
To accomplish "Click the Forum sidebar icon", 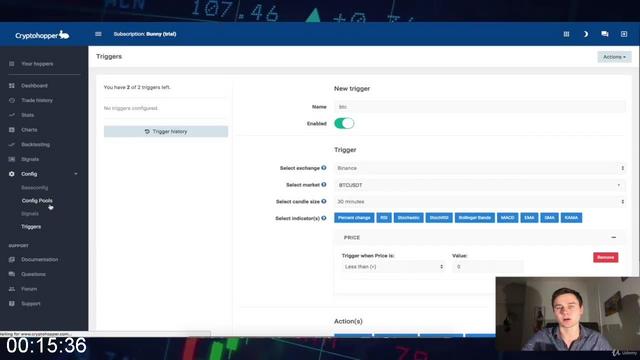I will pyautogui.click(x=11, y=289).
